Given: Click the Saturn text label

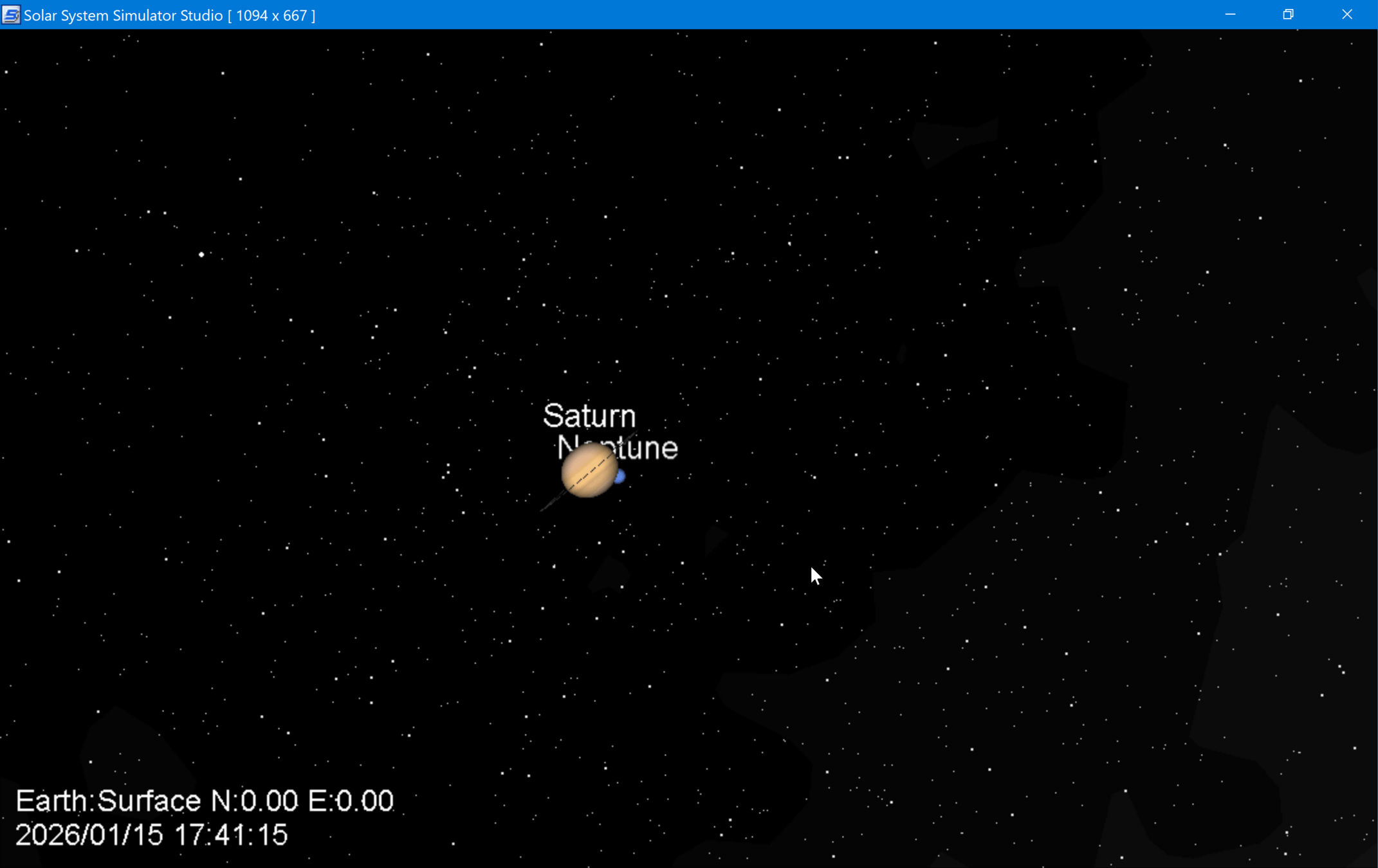Looking at the screenshot, I should pyautogui.click(x=589, y=416).
